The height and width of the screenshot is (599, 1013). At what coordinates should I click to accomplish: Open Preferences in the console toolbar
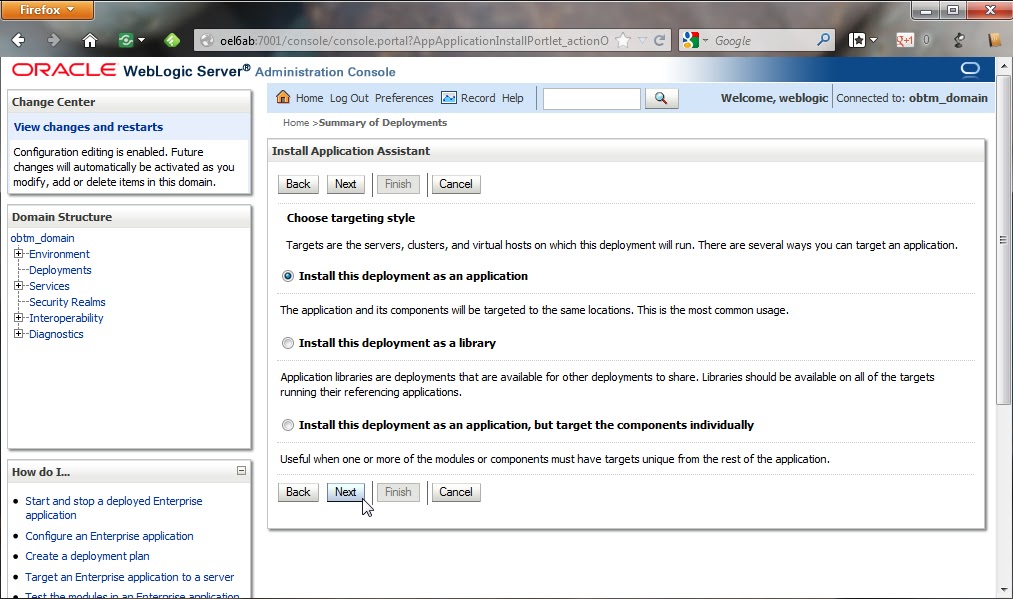tap(404, 98)
